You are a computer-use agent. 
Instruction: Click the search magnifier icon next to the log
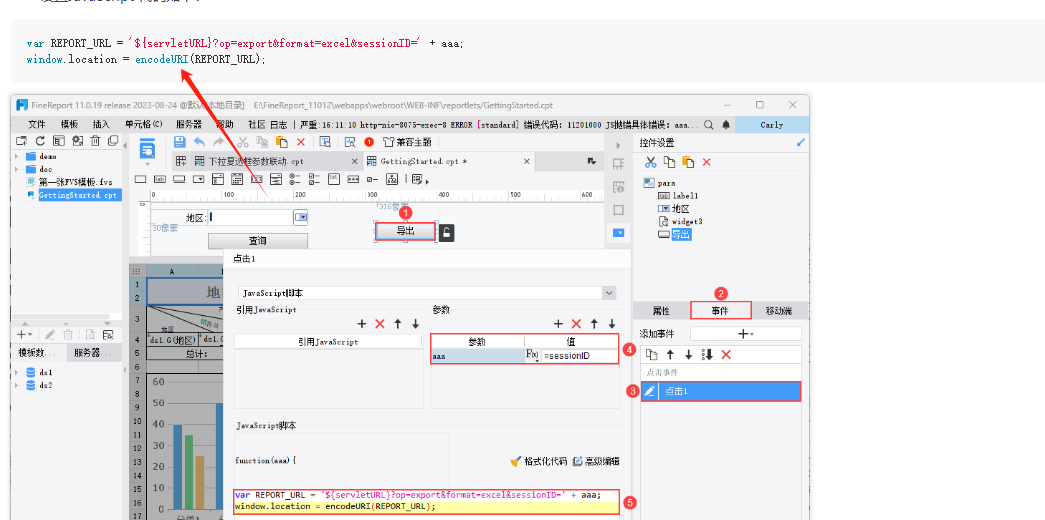pyautogui.click(x=709, y=125)
